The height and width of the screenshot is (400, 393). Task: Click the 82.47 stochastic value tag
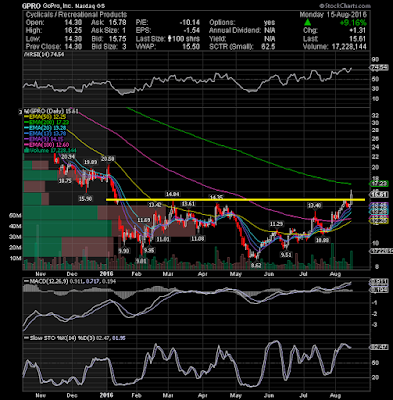tap(379, 347)
